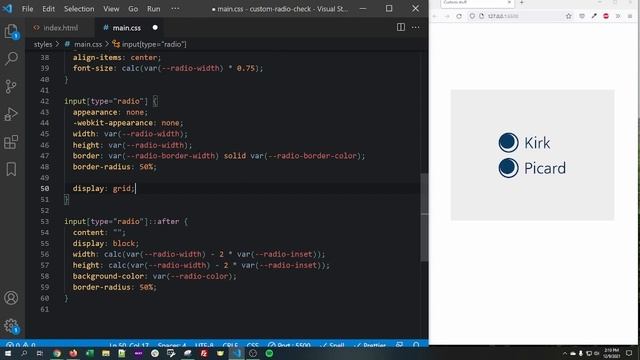Open the Manage gear menu in VS Code
Image resolution: width=640 pixels, height=360 pixels.
11,326
